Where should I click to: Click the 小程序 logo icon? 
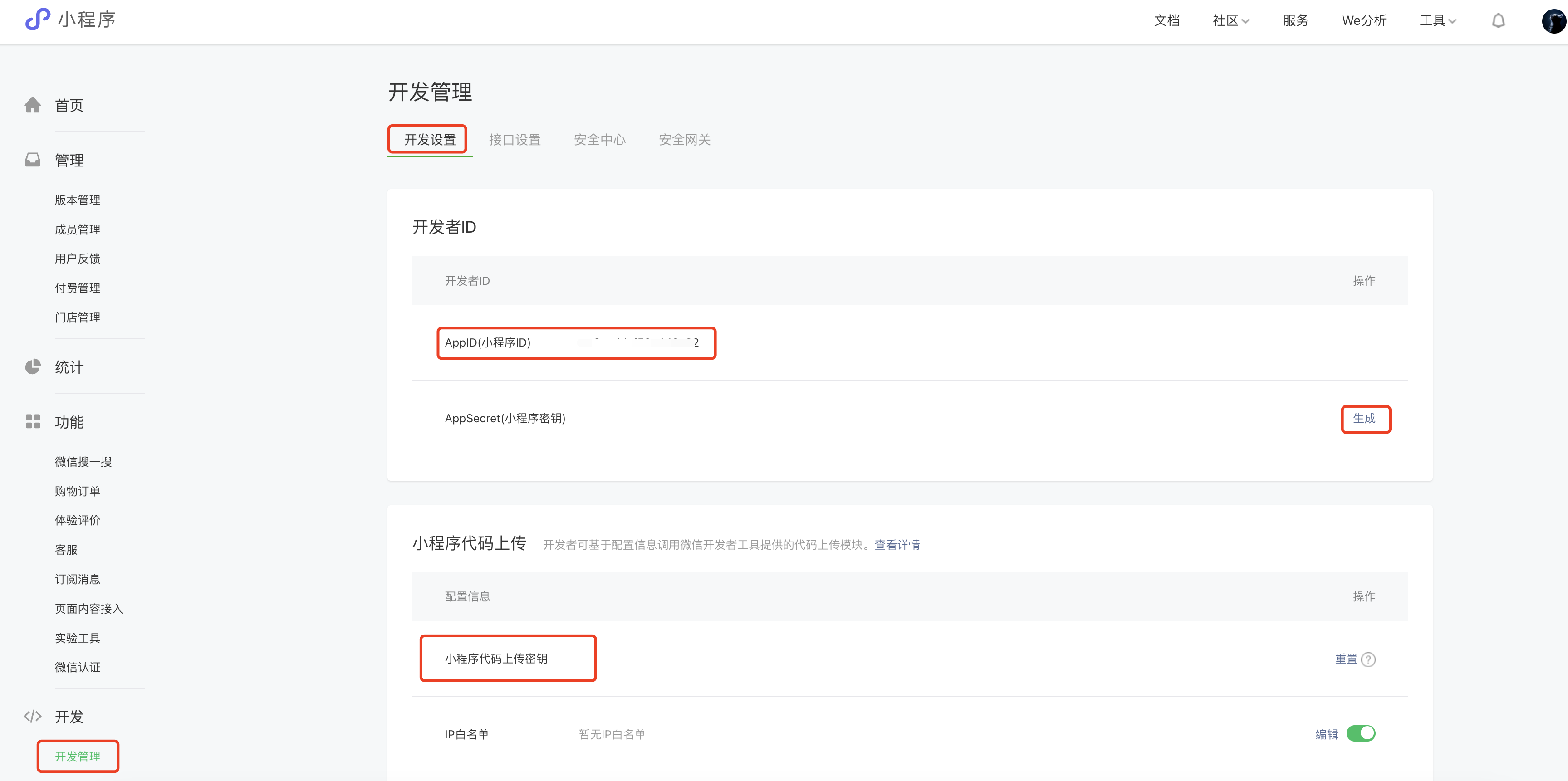37,20
